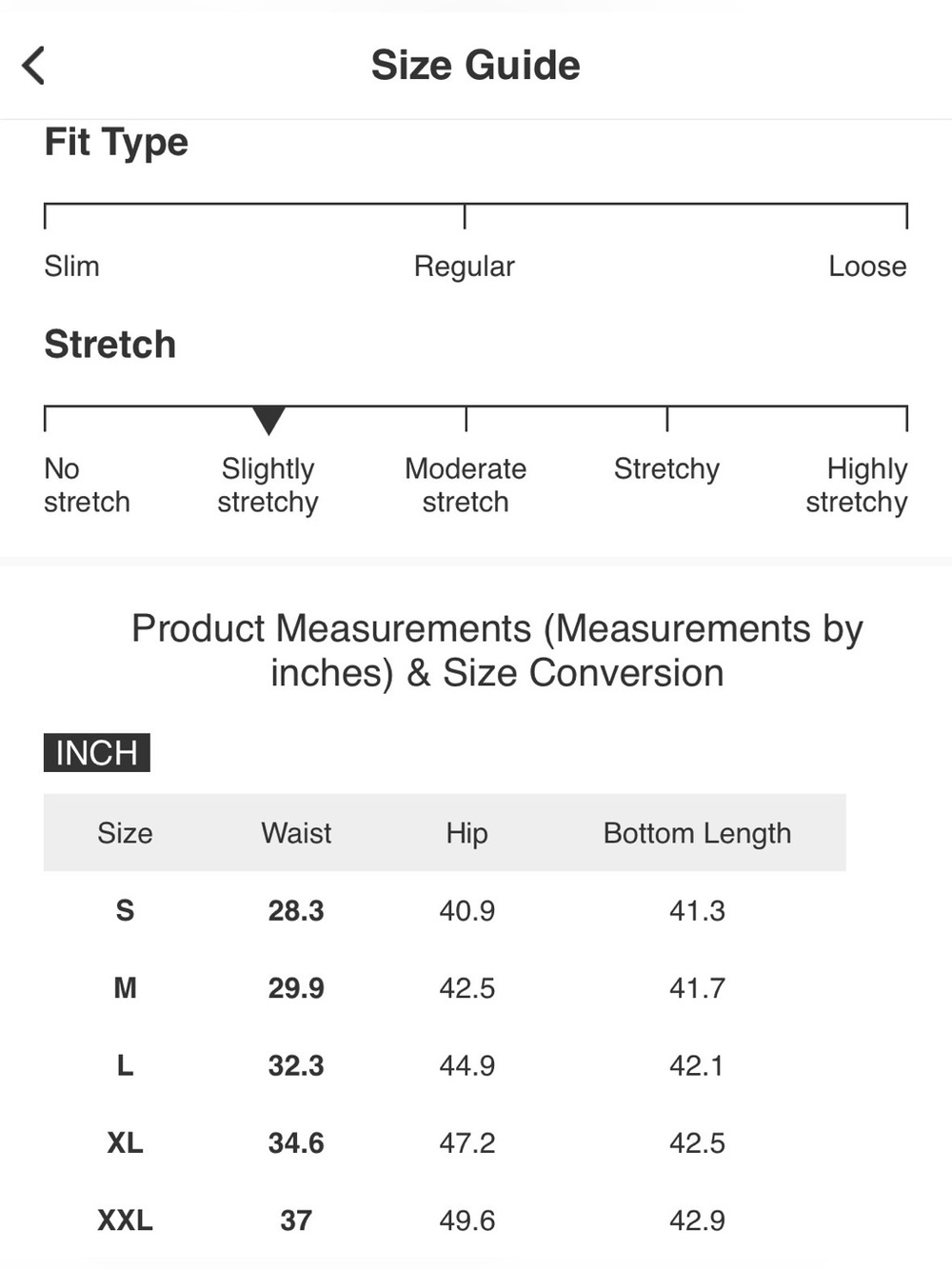Select size L row label
This screenshot has height=1269, width=952.
tap(125, 1065)
